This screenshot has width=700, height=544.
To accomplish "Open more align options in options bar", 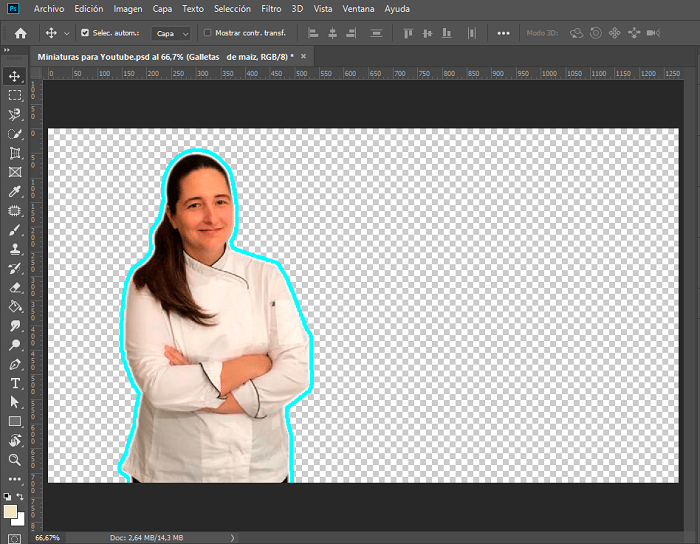I will pos(503,33).
